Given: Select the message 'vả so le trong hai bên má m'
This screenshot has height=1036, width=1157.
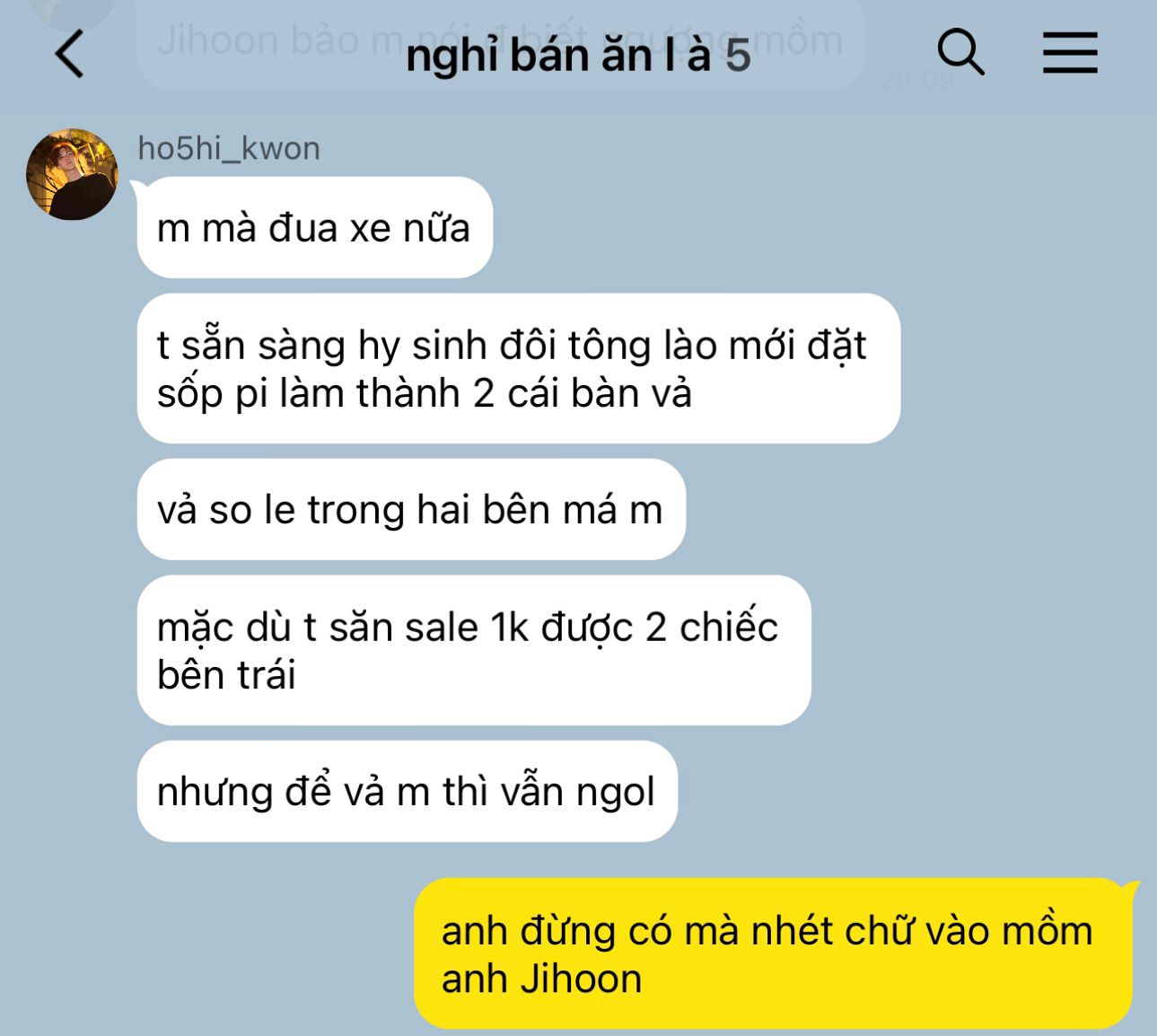Looking at the screenshot, I should pyautogui.click(x=411, y=509).
